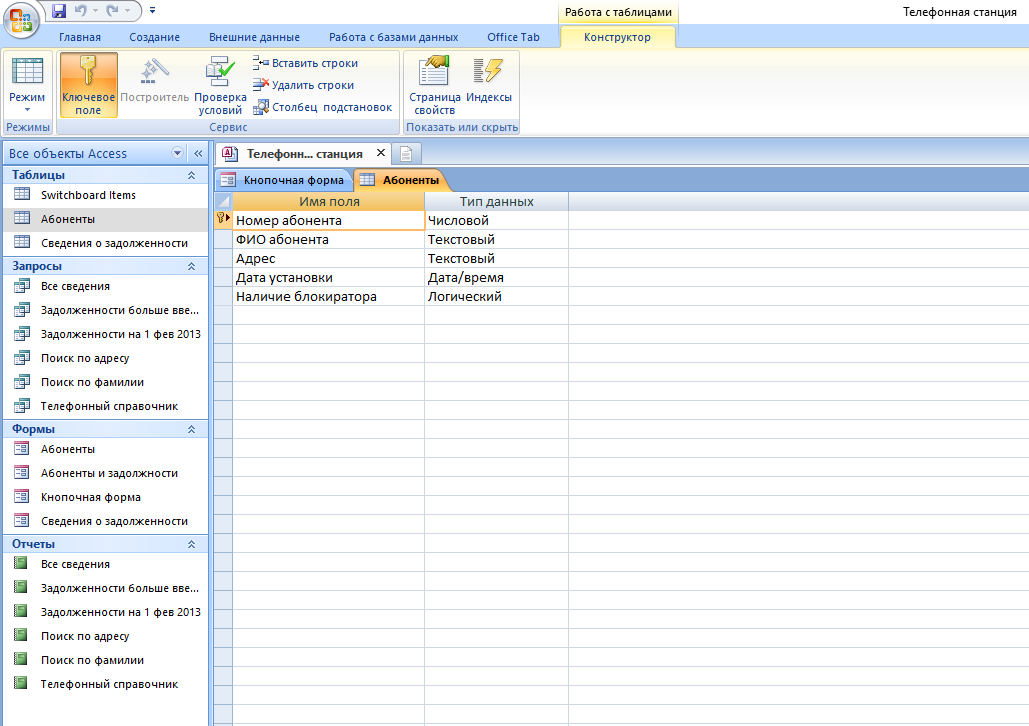The width and height of the screenshot is (1029, 726).
Task: Switch to the Создание ribbon tab
Action: coord(154,37)
